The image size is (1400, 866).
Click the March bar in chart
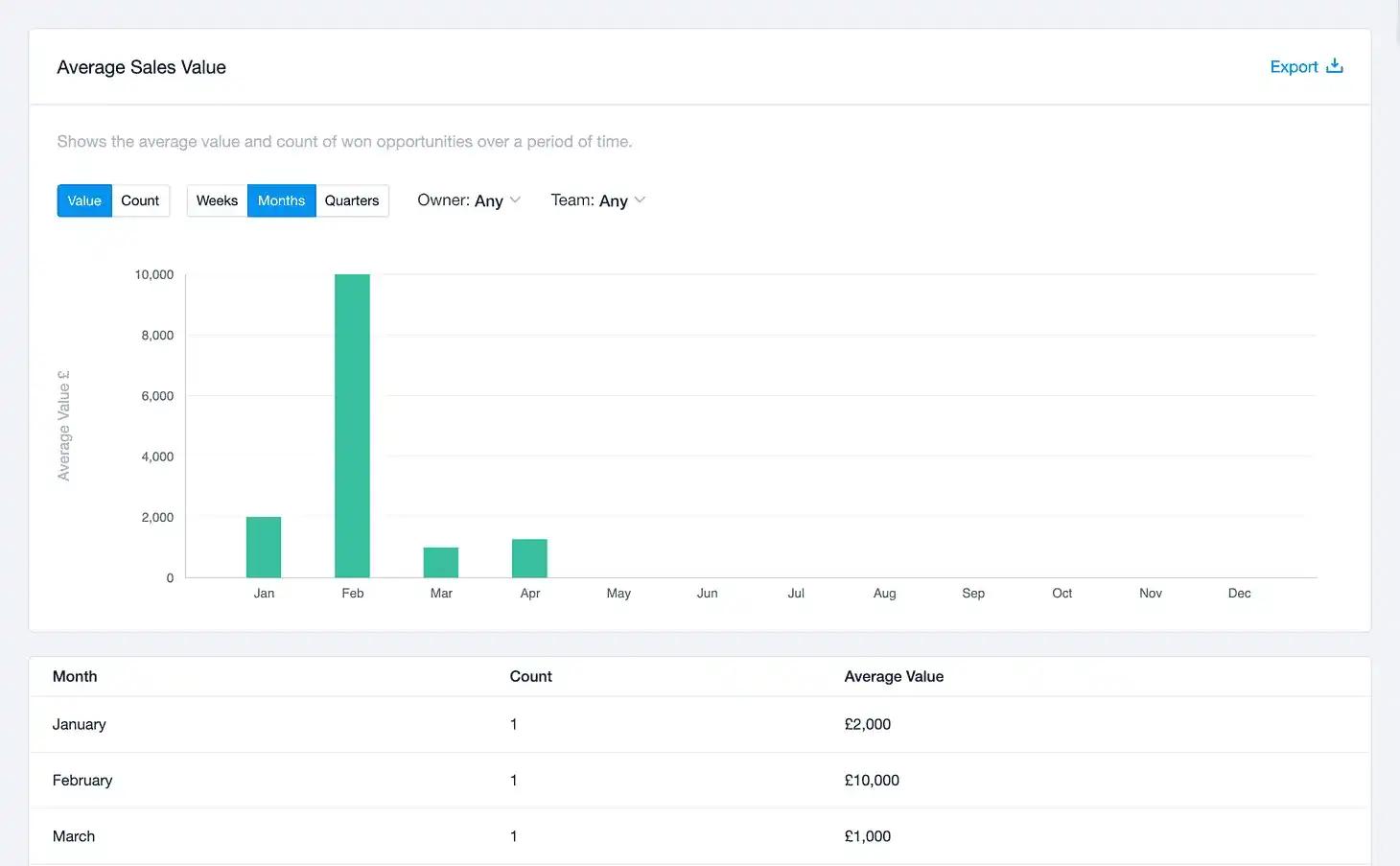(441, 562)
